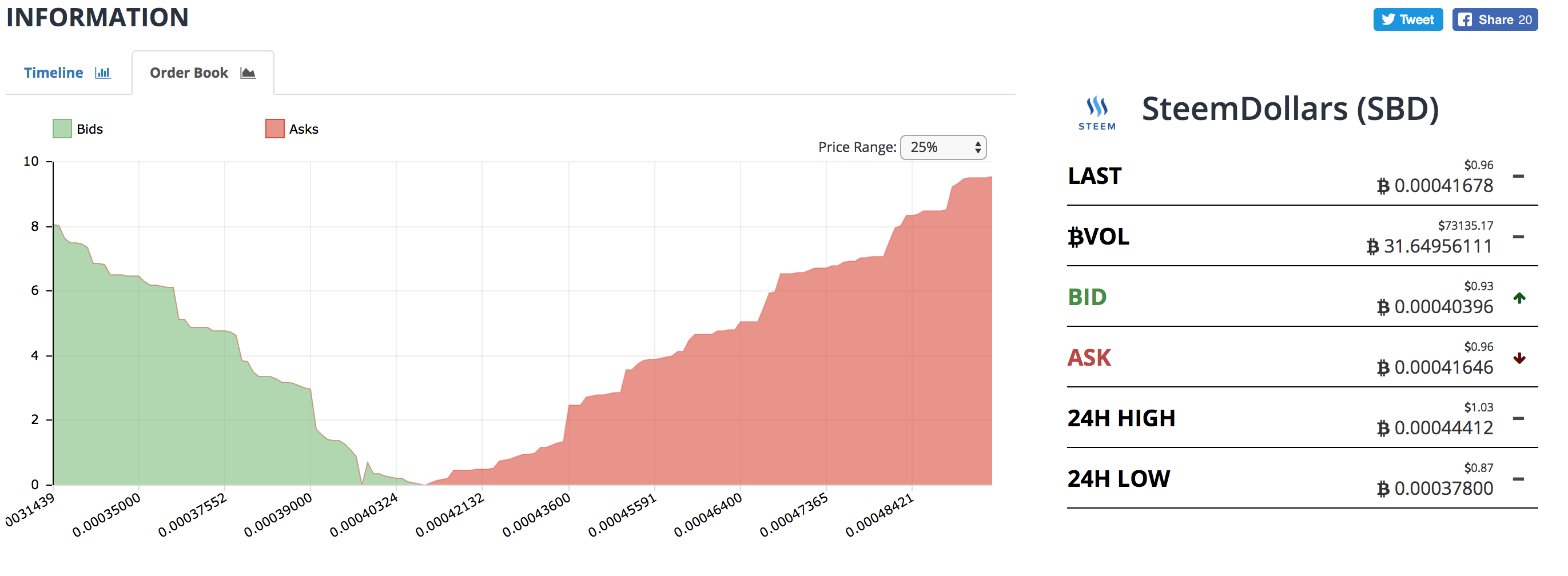1568x576 pixels.
Task: Click the dash icon in 24H HIGH row
Action: (x=1518, y=418)
